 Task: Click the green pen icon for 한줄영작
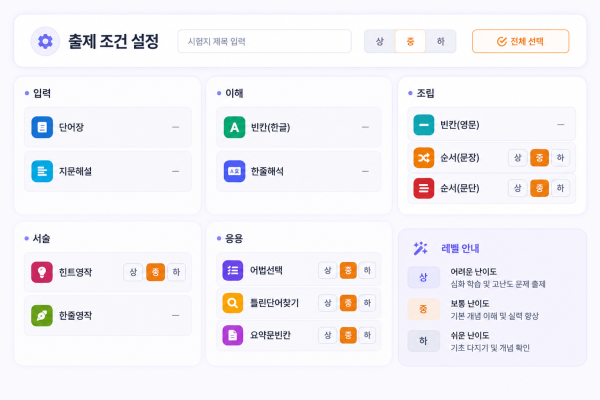pos(42,315)
